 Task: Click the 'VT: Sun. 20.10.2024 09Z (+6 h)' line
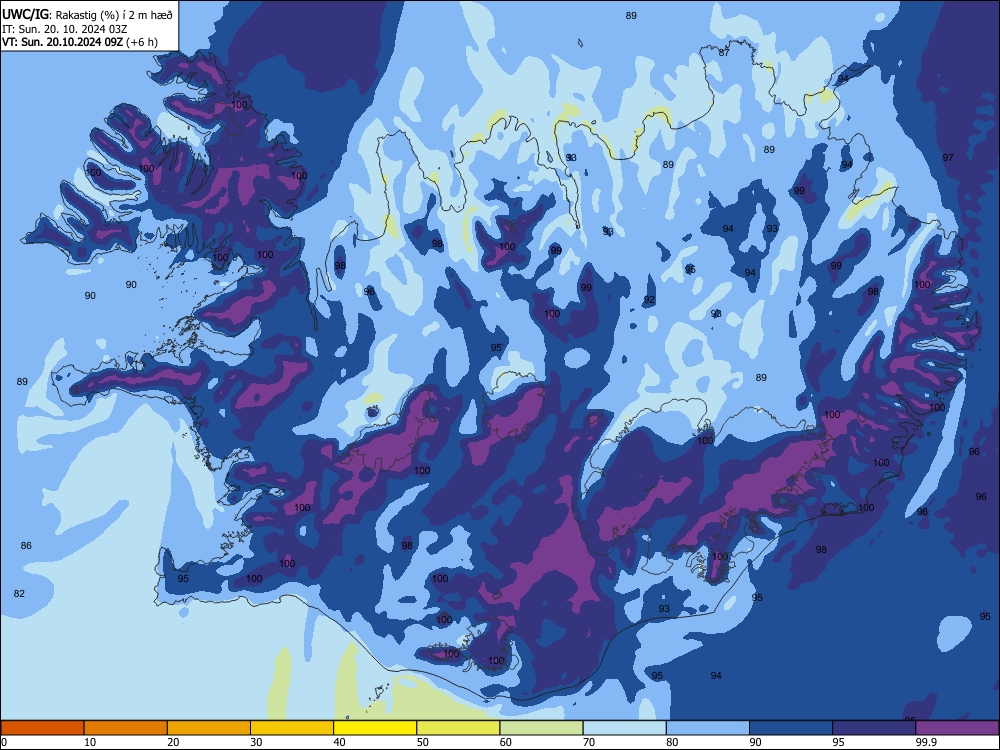point(80,42)
